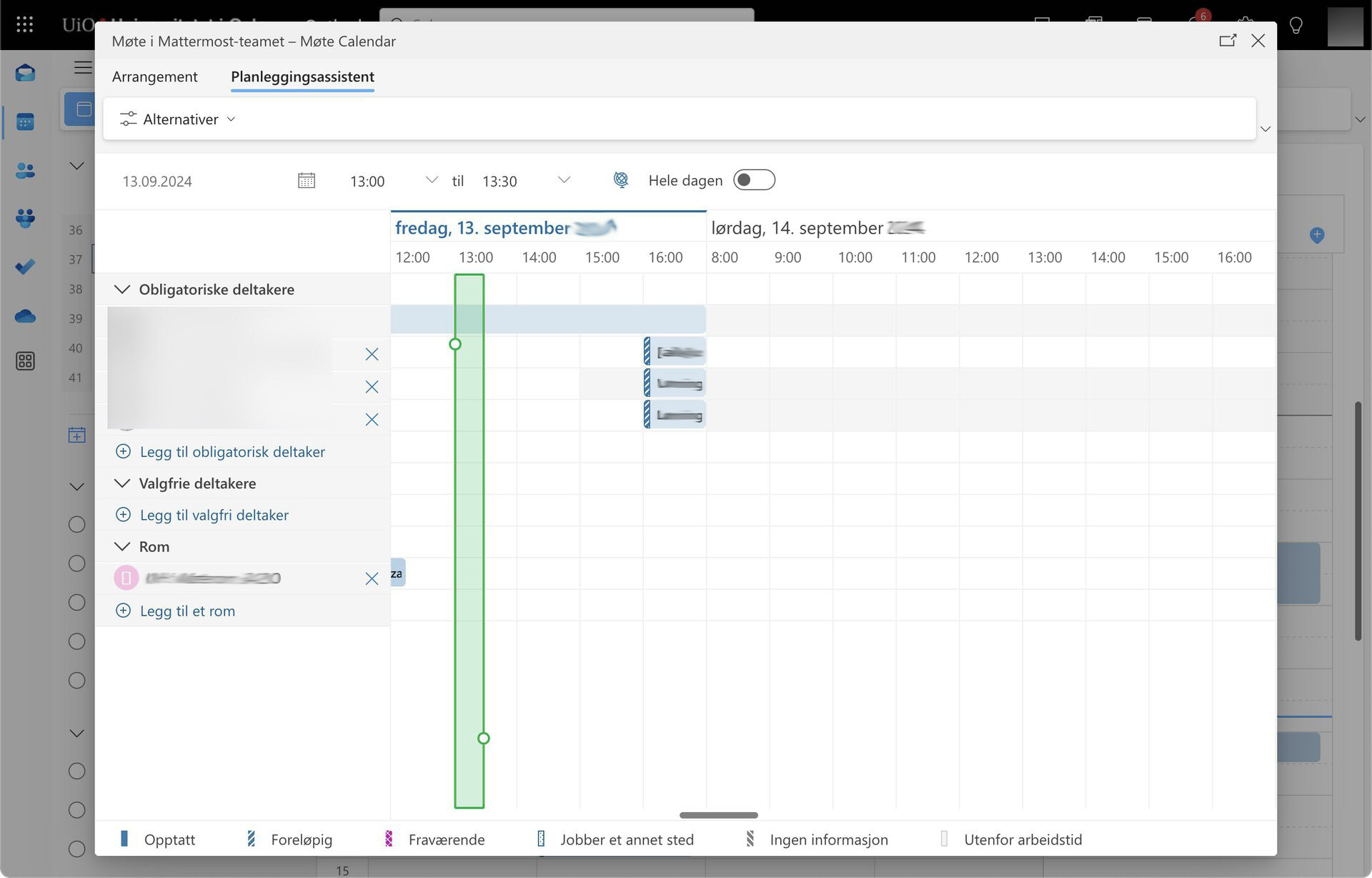
Task: Open Mail in the left sidebar
Action: pos(25,73)
